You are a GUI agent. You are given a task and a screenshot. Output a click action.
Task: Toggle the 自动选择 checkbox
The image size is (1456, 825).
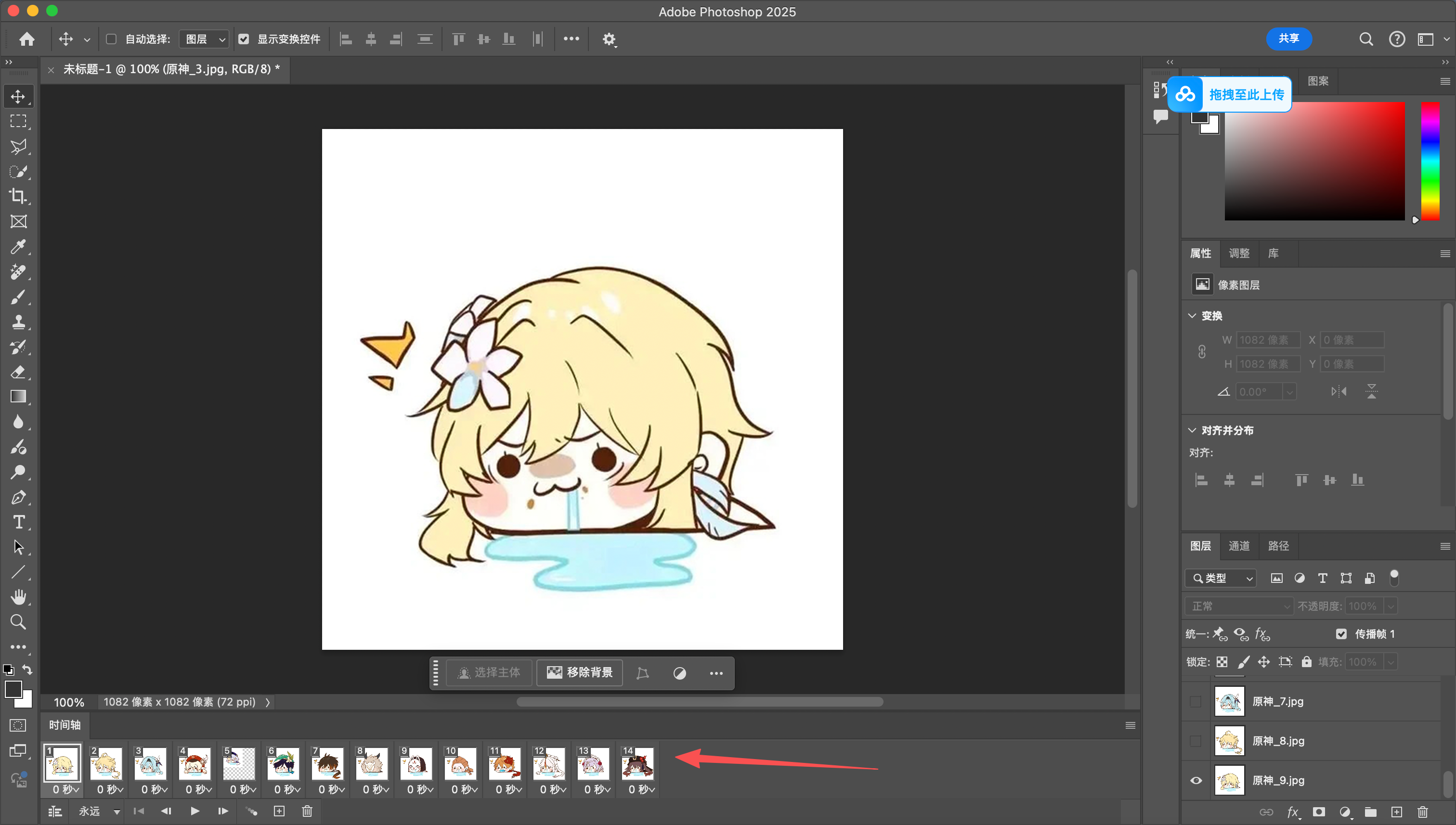point(111,39)
